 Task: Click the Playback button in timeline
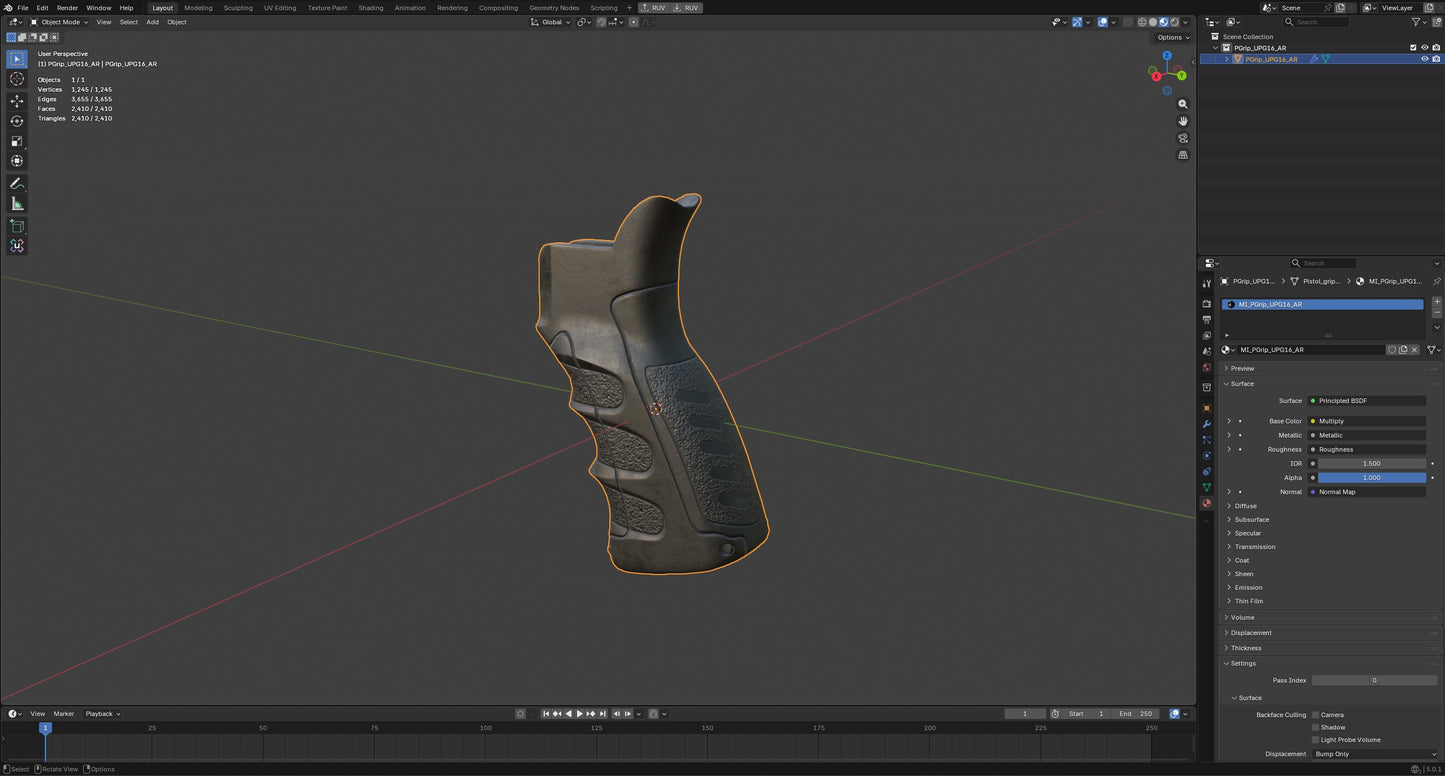coord(102,714)
